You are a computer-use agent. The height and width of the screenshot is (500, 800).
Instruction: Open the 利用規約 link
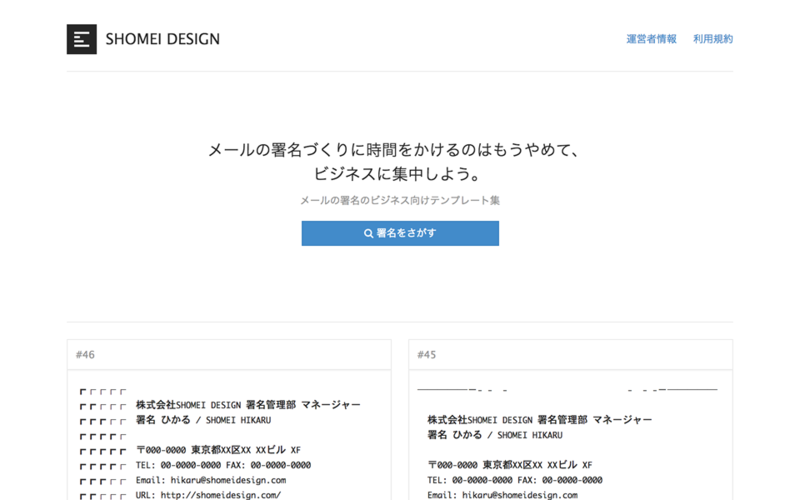click(713, 39)
